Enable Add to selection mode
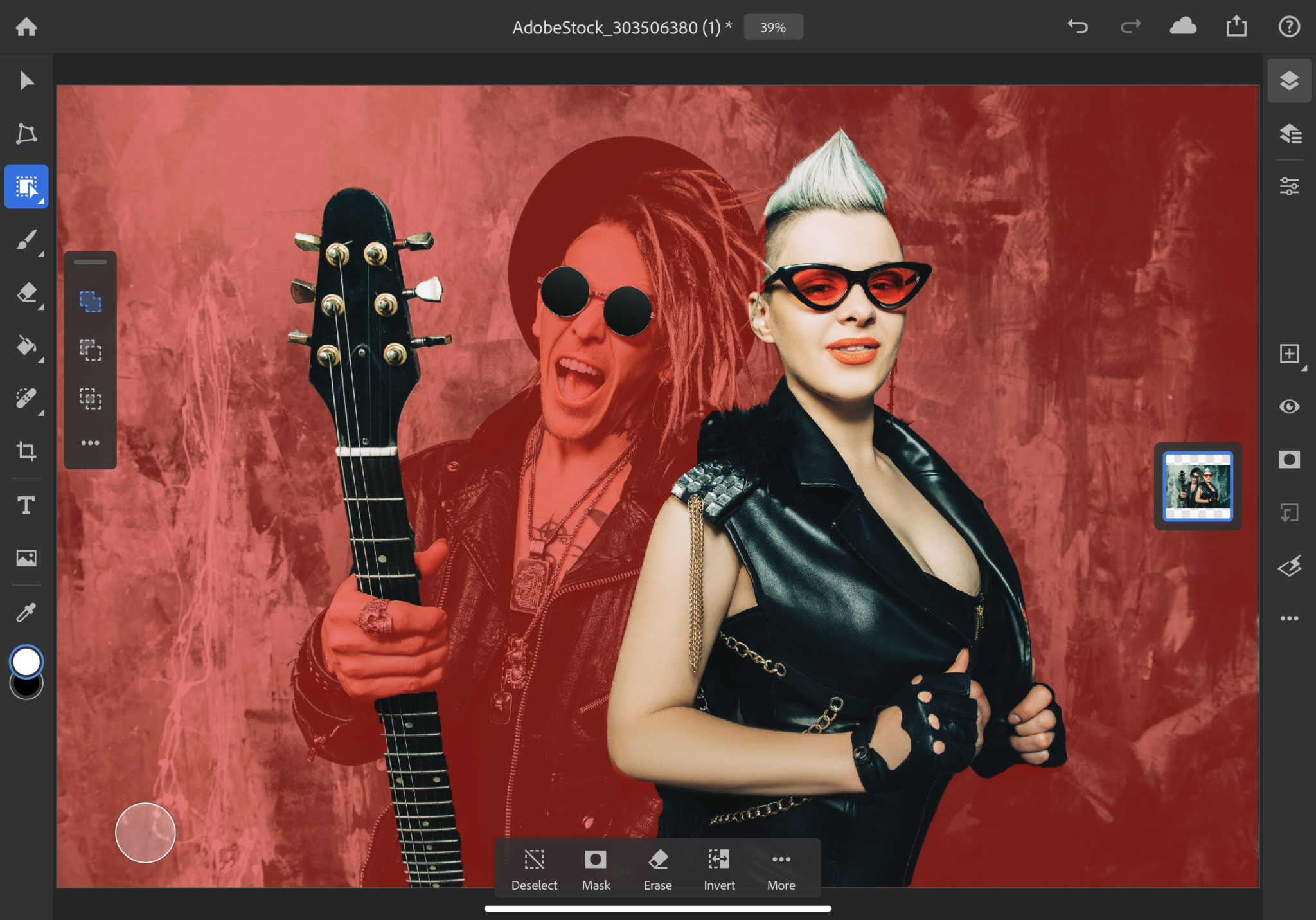 click(x=90, y=301)
